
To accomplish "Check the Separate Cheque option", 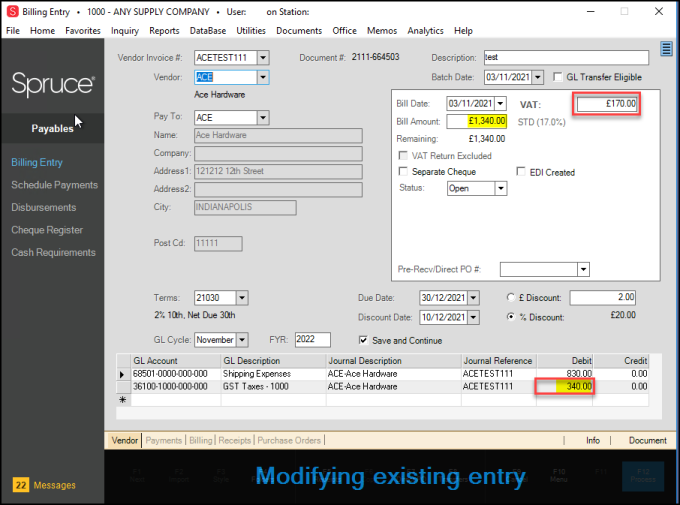I will tap(403, 171).
